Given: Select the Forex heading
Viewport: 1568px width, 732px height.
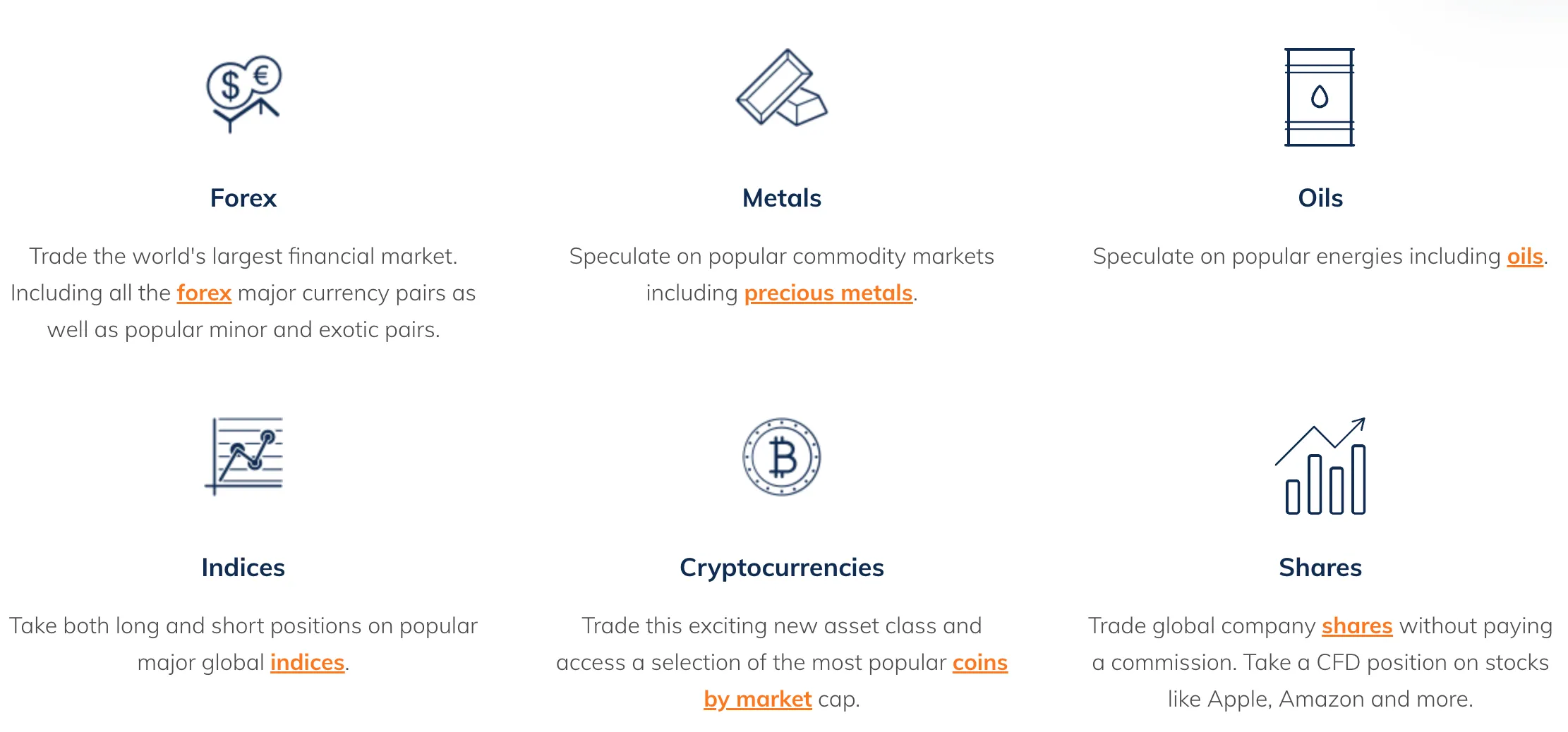Looking at the screenshot, I should pos(243,198).
